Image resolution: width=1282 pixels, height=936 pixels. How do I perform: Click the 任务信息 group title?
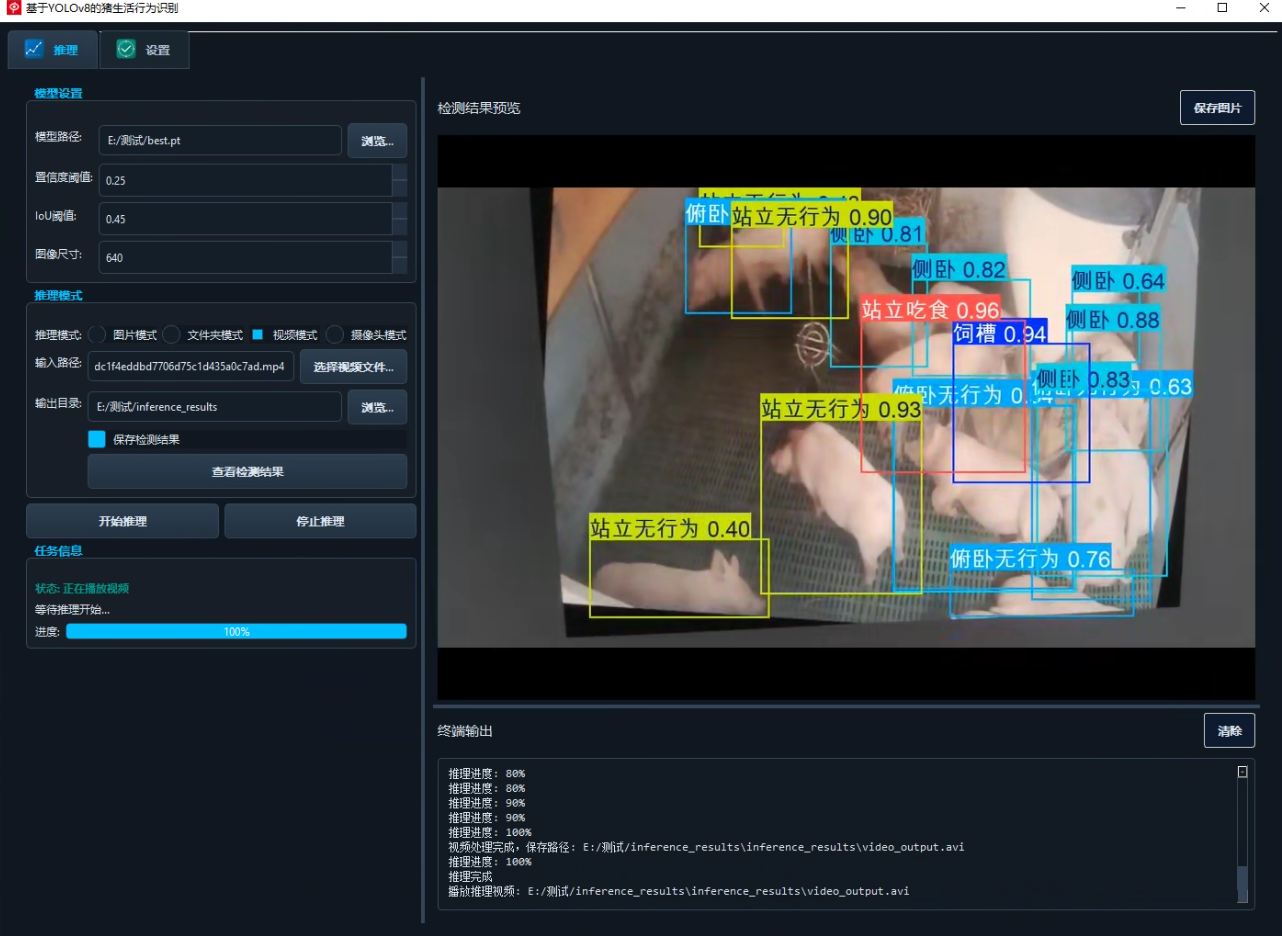(58, 551)
